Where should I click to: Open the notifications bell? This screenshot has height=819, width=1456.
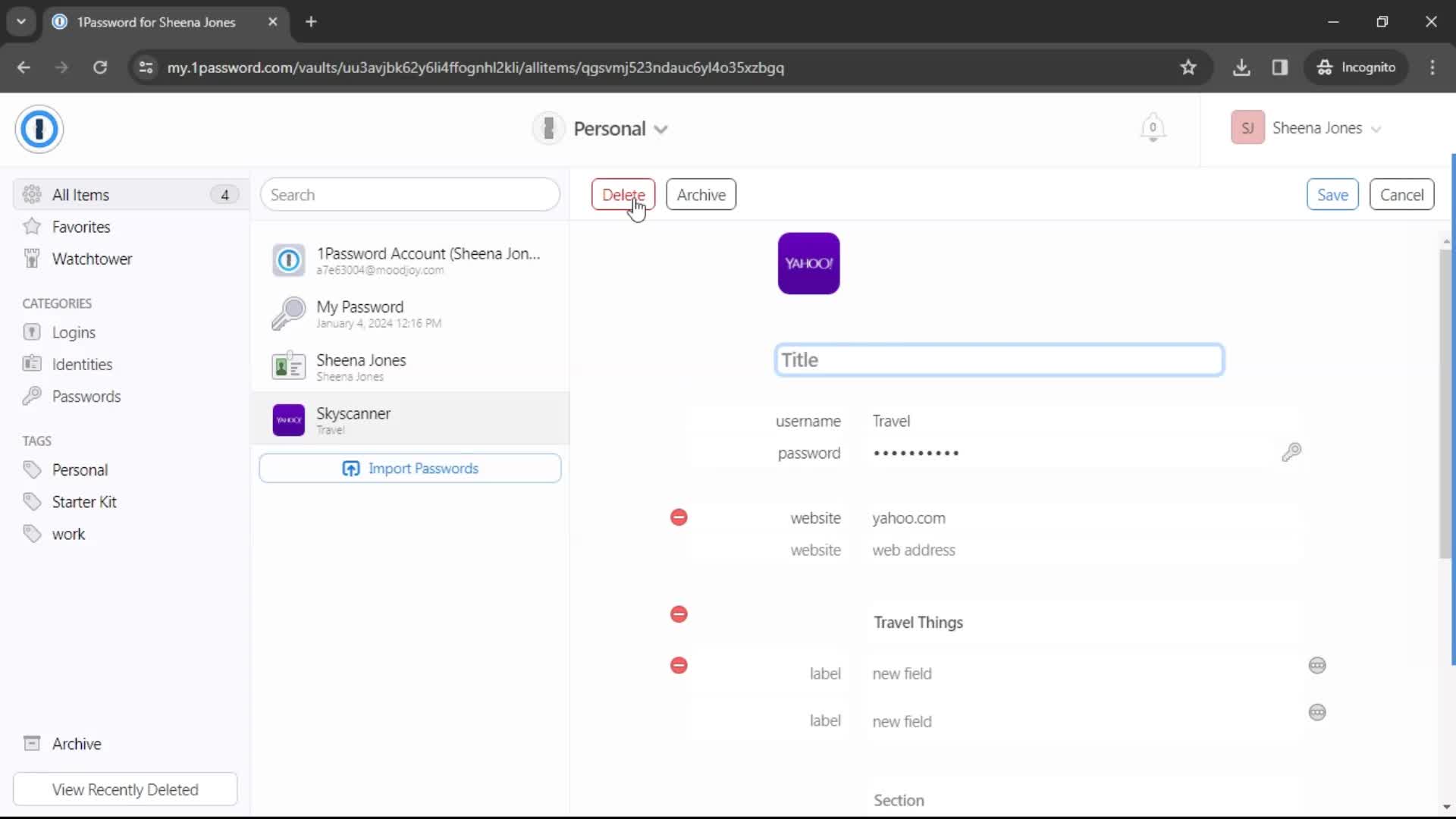1153,127
